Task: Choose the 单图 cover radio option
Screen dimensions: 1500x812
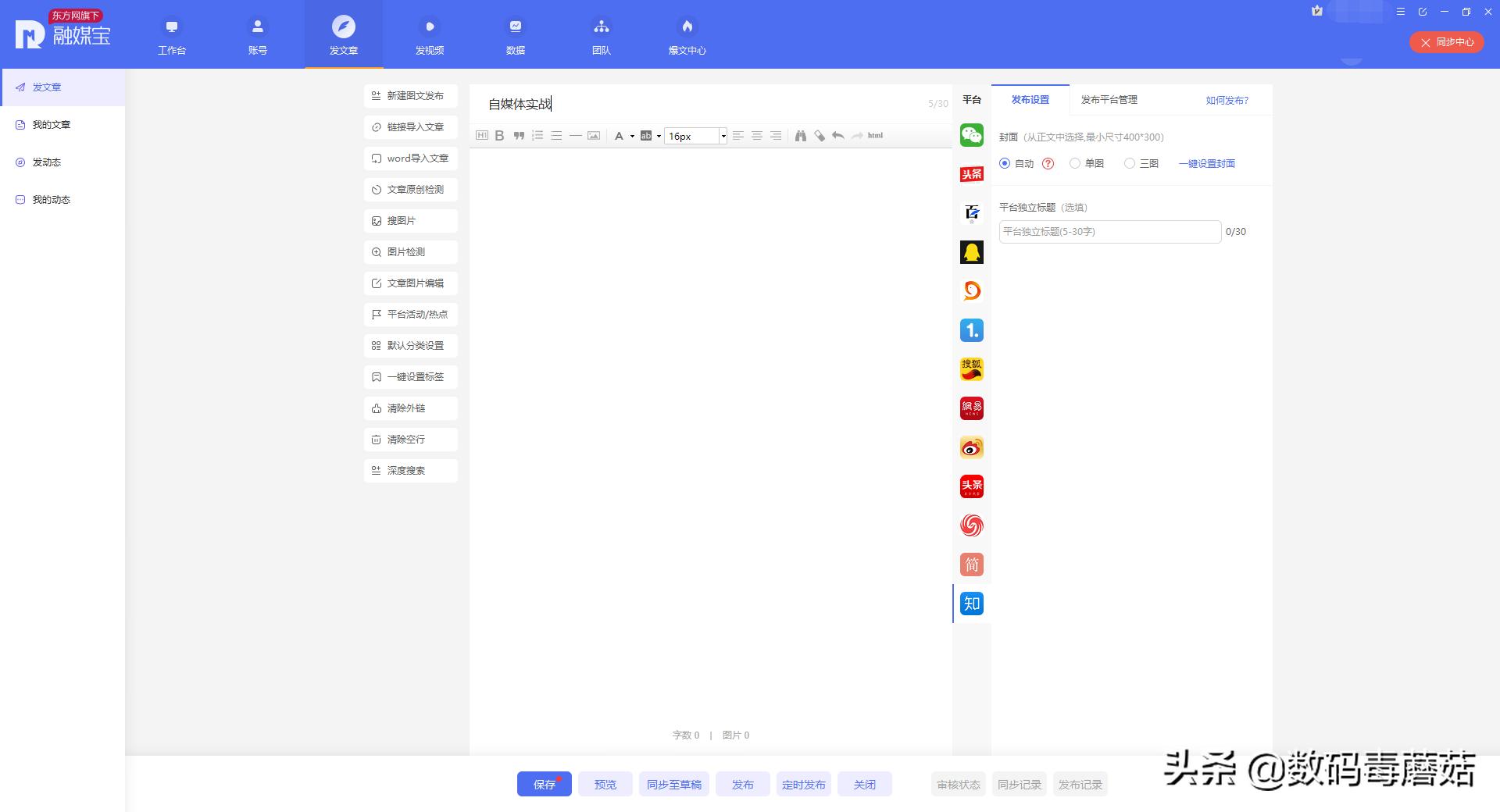Action: (1075, 163)
